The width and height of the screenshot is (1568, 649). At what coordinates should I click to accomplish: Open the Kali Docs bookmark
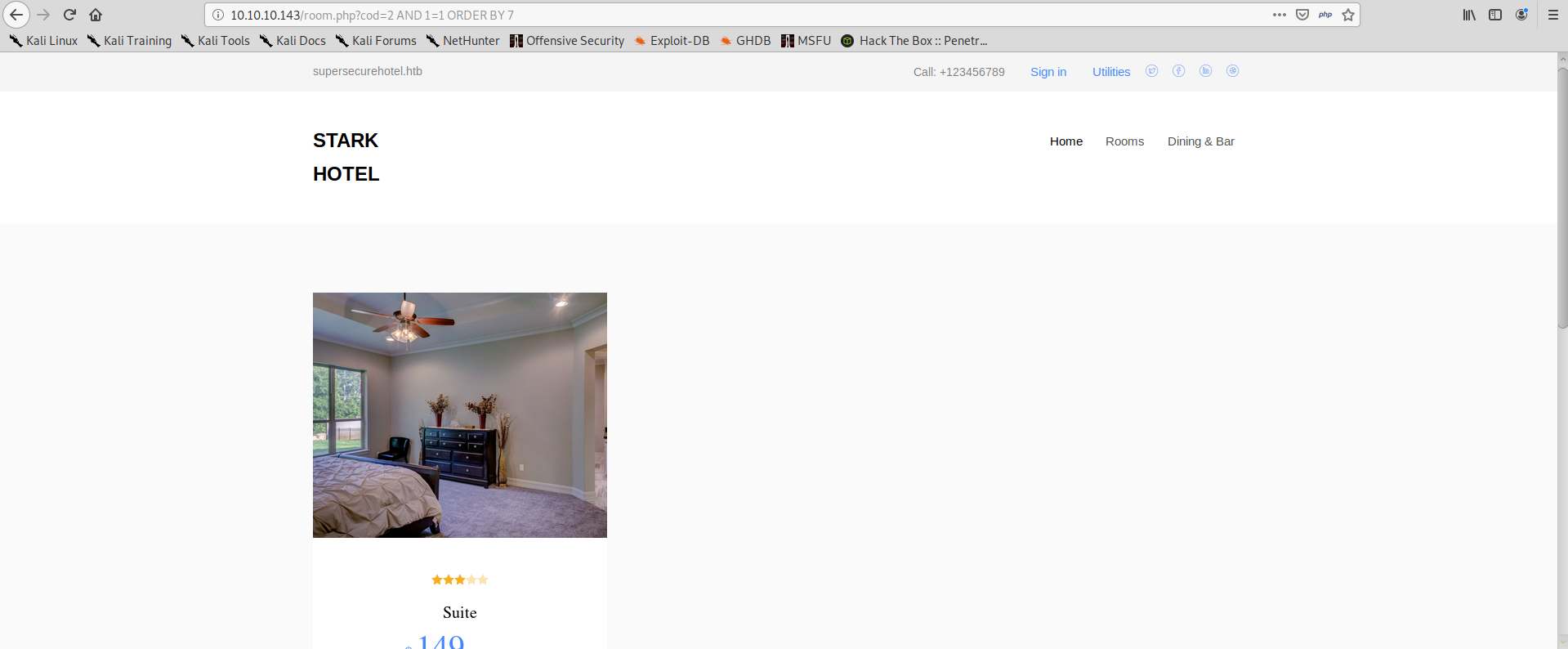[293, 41]
